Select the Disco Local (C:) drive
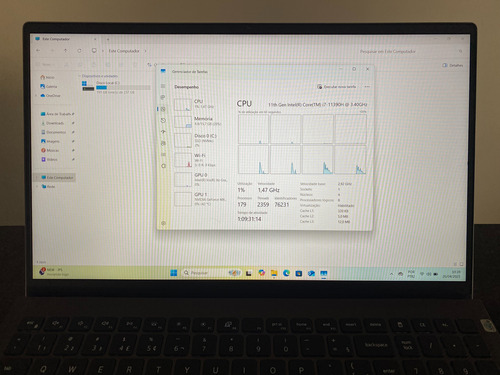Screen dimensions: 500x375 tap(115, 87)
